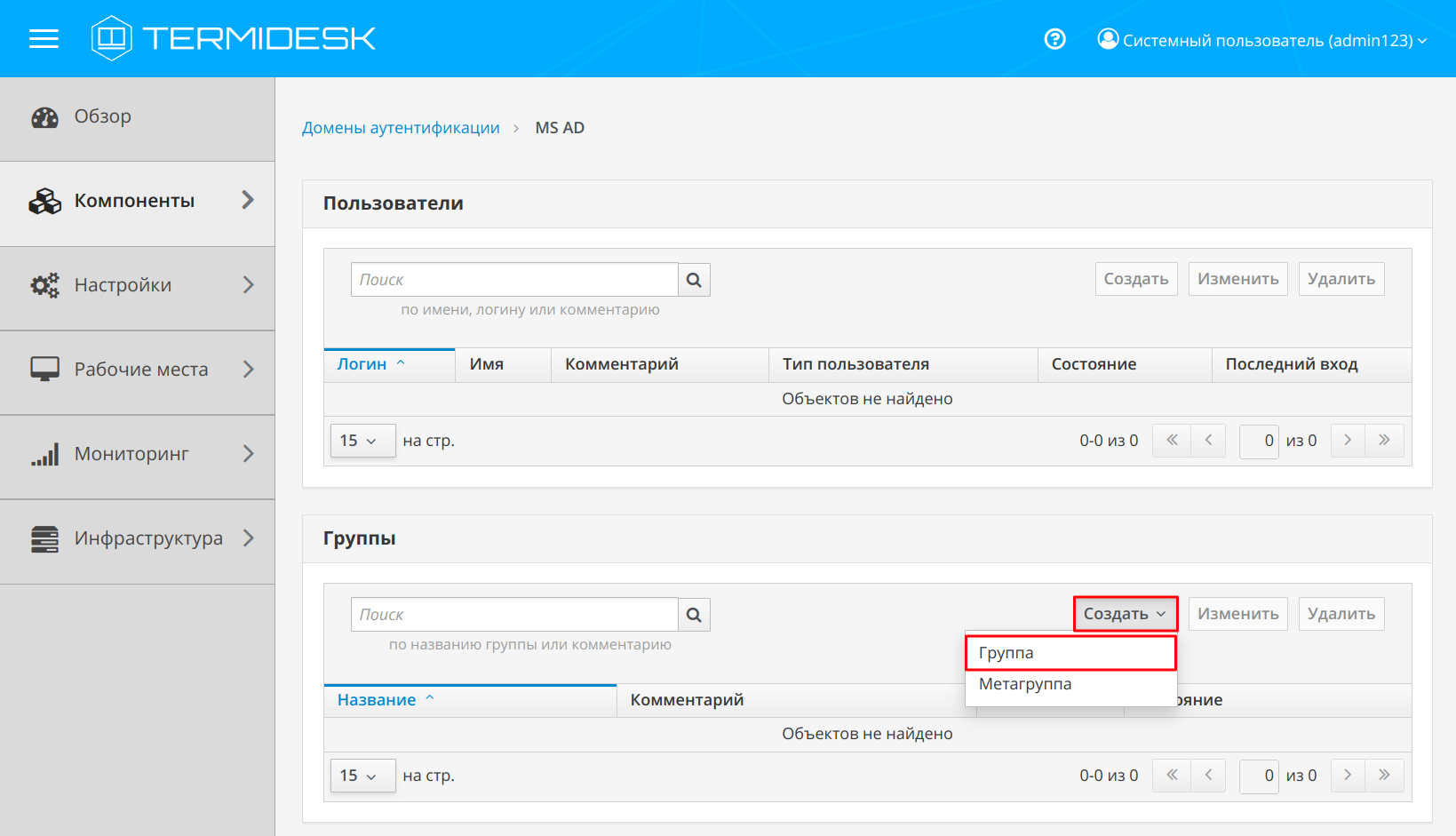The height and width of the screenshot is (836, 1456).
Task: Click Создать button in Users panel
Action: coord(1135,279)
